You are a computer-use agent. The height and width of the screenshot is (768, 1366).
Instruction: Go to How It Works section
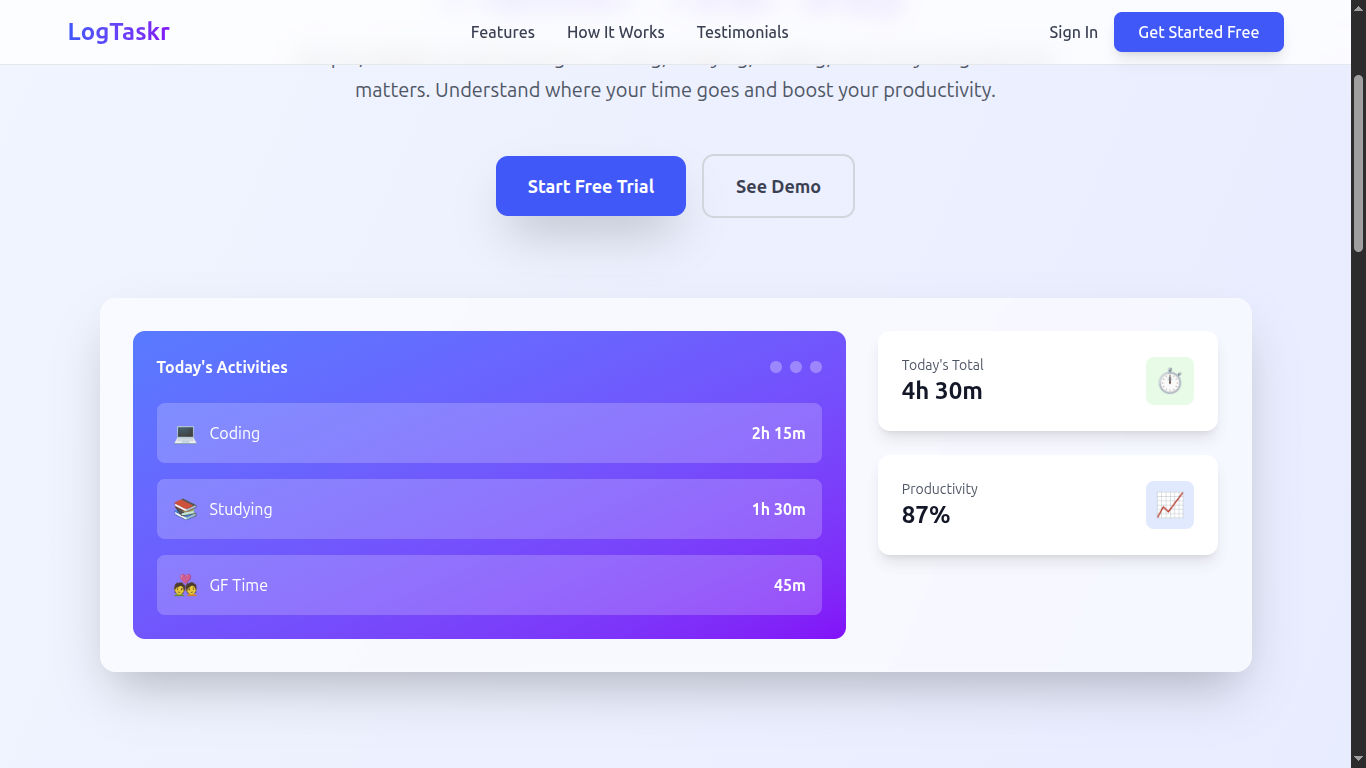tap(616, 32)
